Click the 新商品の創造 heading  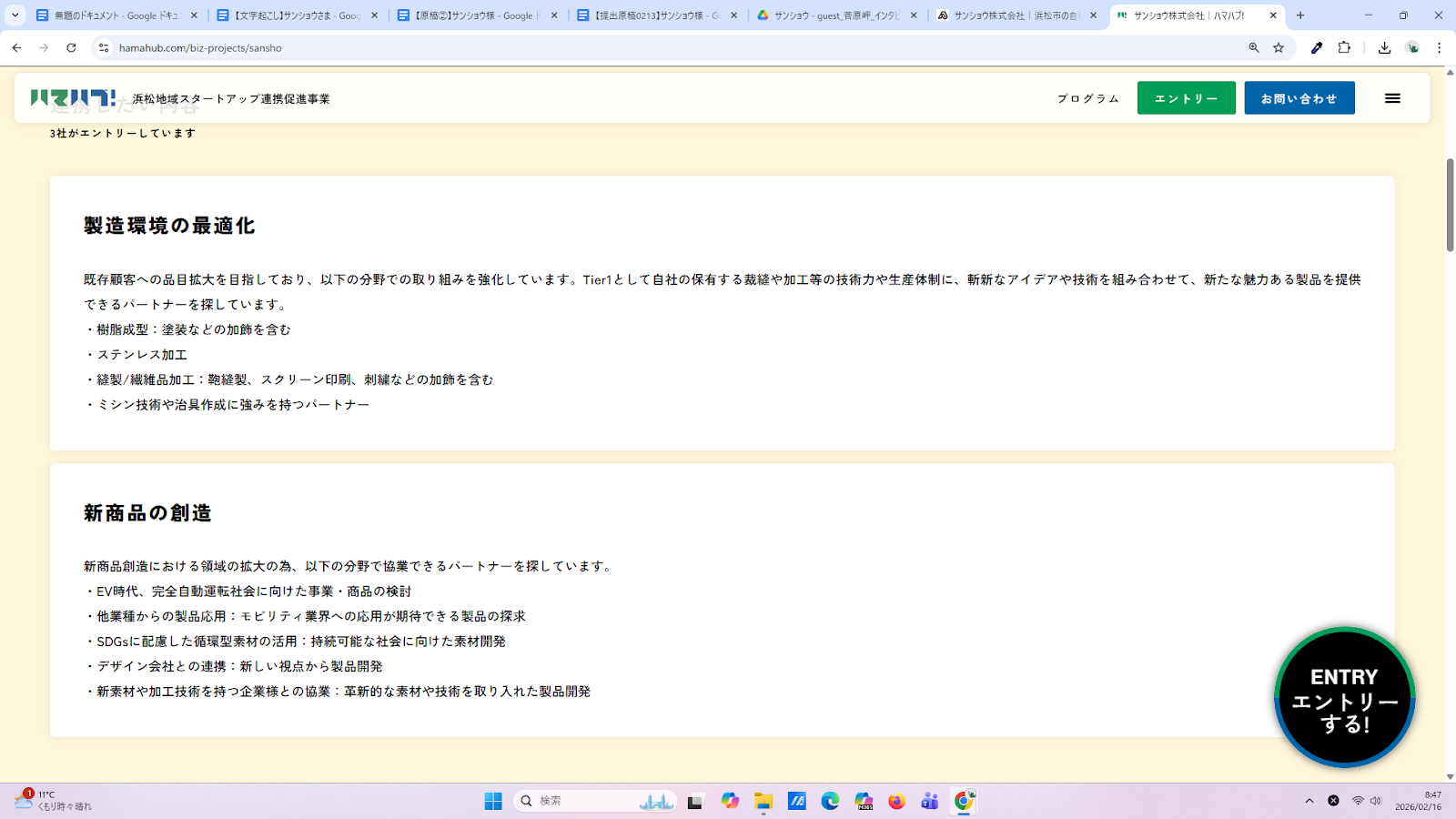[x=147, y=513]
